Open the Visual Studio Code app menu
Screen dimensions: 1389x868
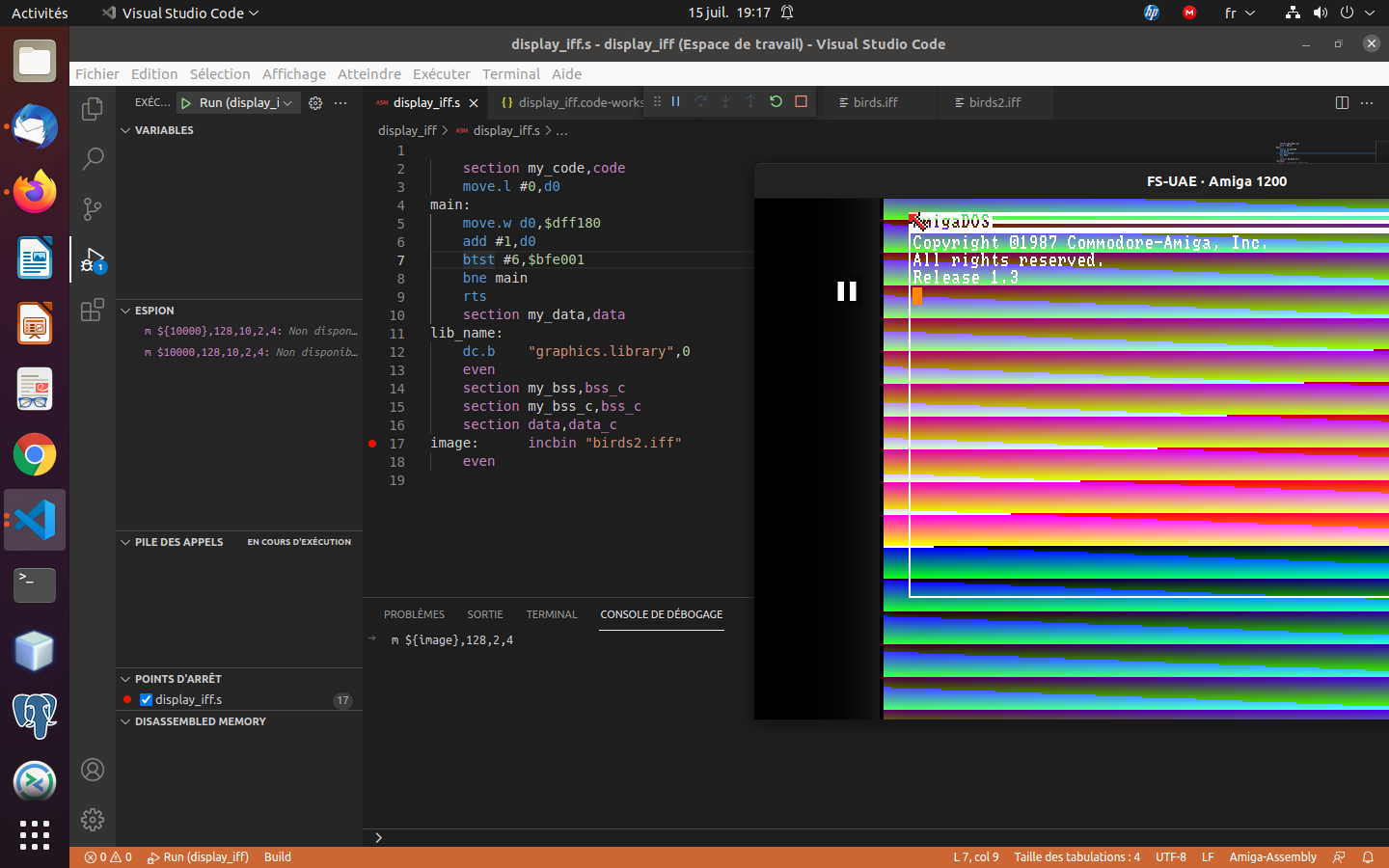(180, 13)
